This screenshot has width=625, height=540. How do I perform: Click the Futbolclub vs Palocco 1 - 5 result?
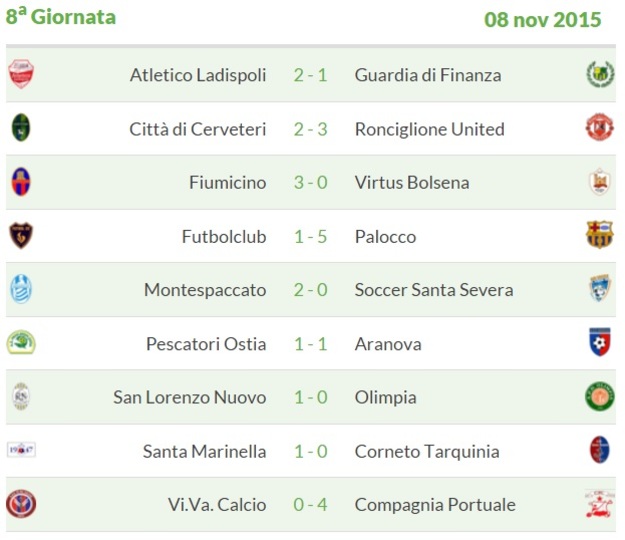[311, 237]
